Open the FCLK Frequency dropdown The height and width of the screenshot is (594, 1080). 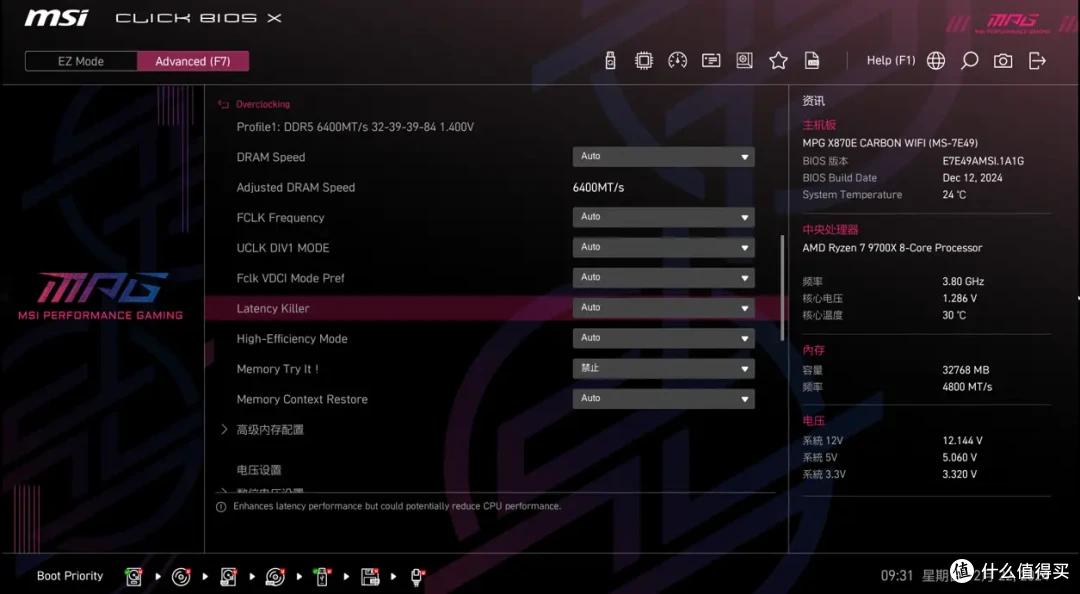click(663, 218)
